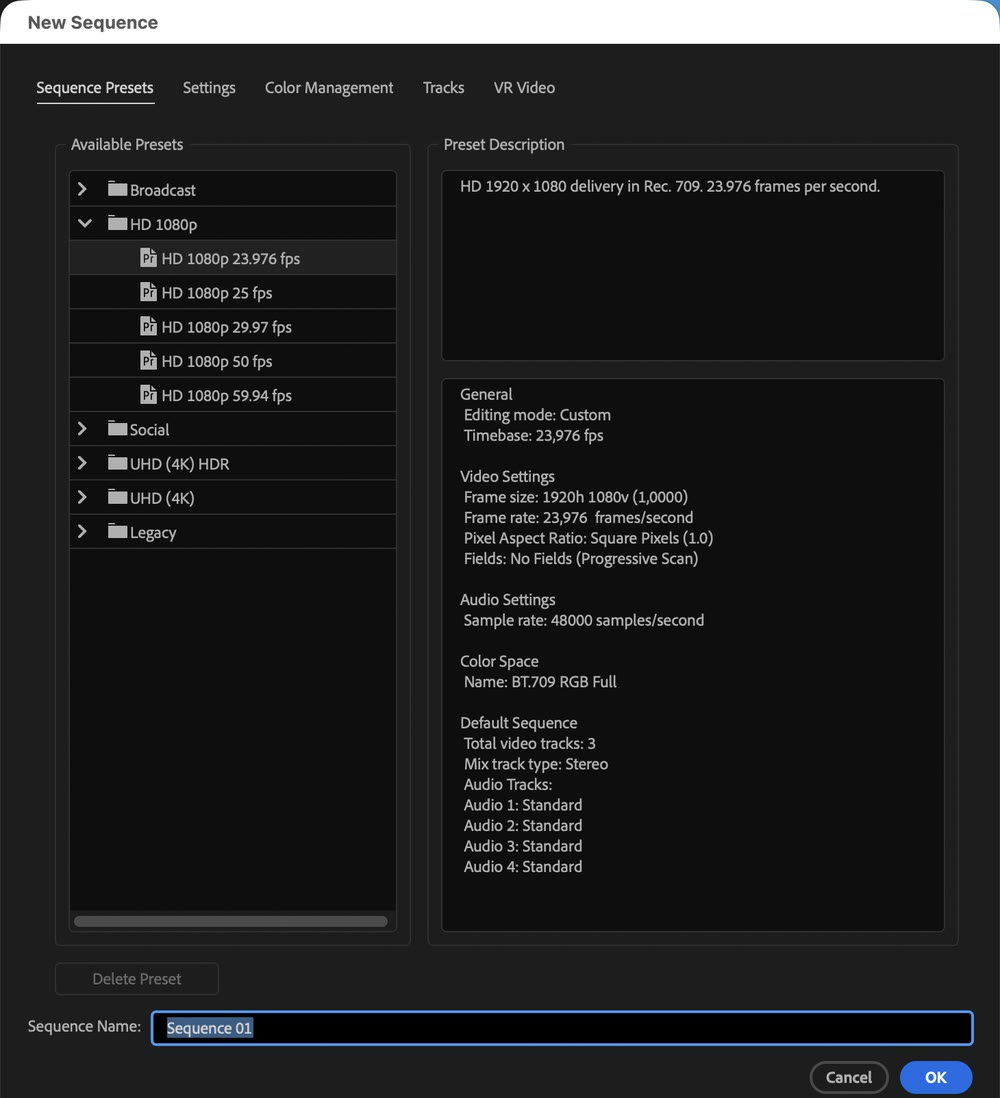This screenshot has width=1000, height=1098.
Task: Click the preset icon for HD 1080p 59.94 fps
Action: coord(148,395)
